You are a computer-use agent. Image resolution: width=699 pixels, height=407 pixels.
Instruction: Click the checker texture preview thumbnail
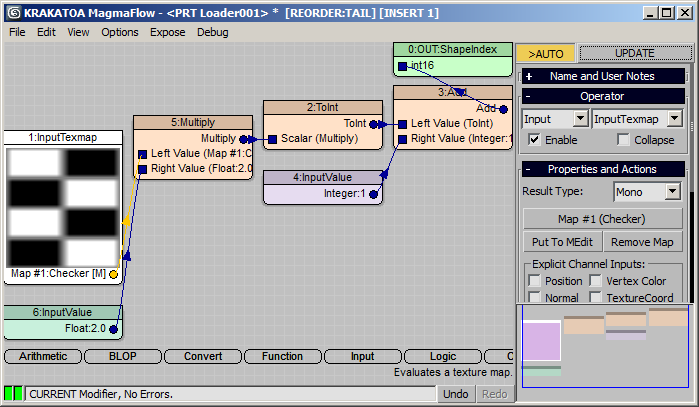coord(63,207)
